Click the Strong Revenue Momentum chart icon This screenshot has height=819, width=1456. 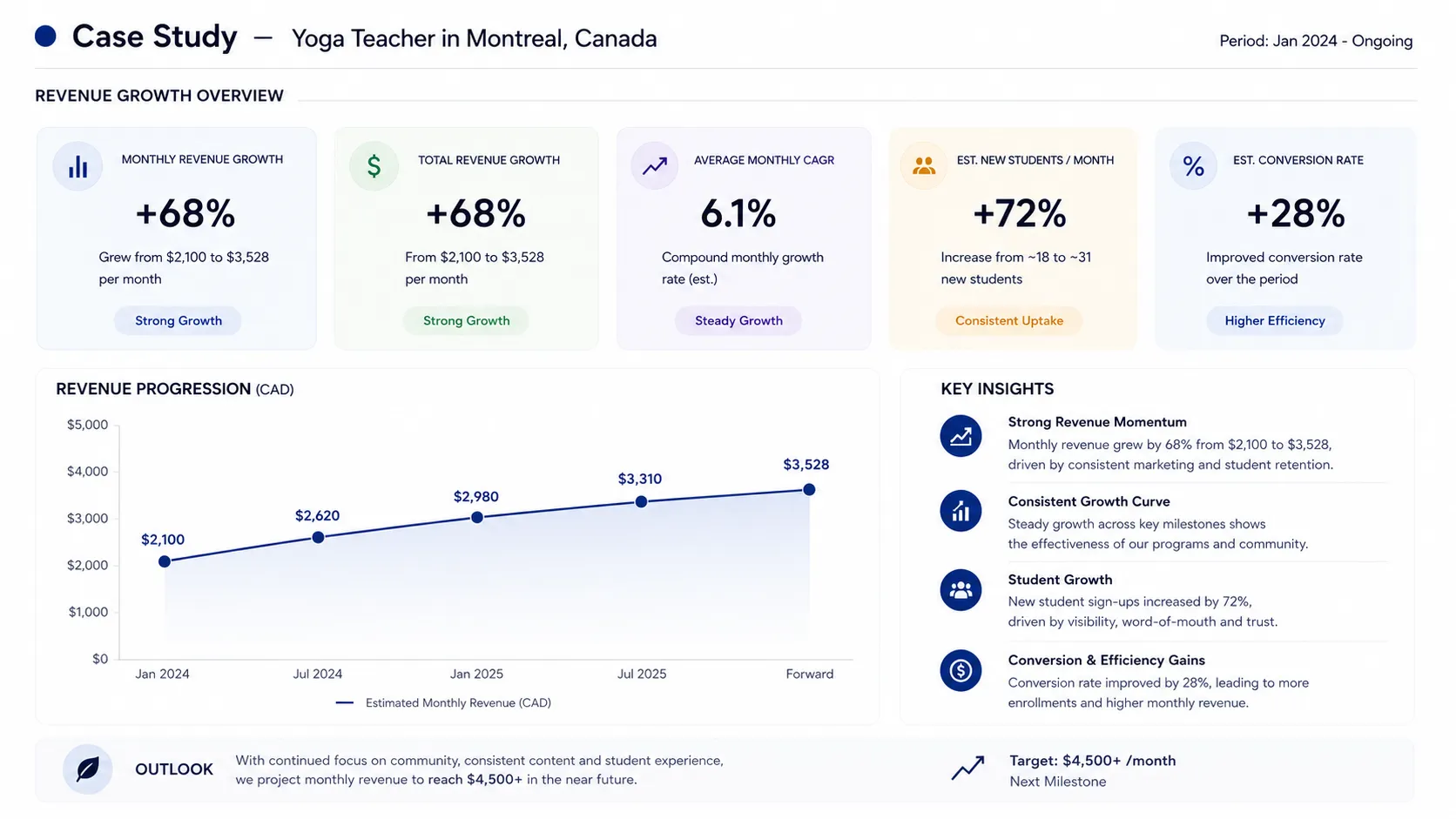961,436
